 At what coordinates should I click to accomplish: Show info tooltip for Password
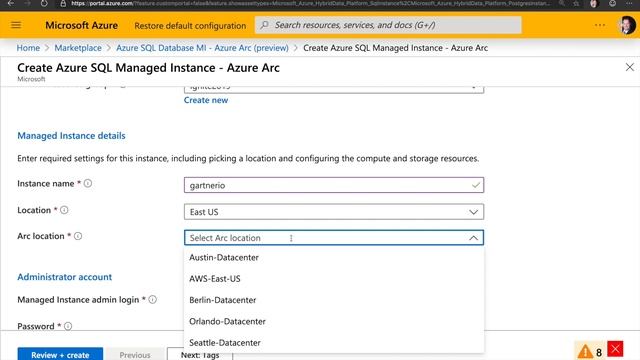(68, 326)
